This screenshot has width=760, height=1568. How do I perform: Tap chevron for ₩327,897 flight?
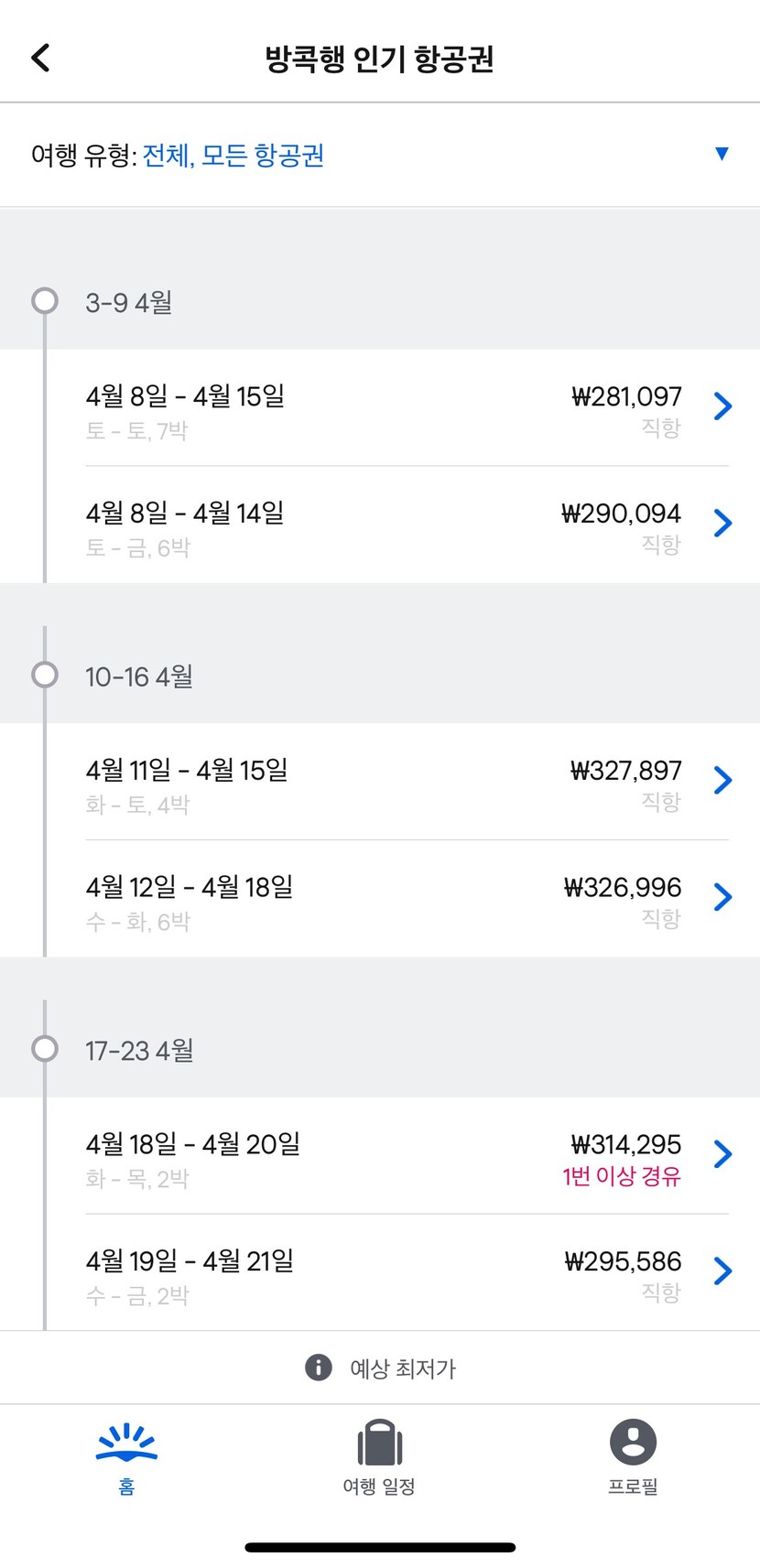tap(722, 780)
